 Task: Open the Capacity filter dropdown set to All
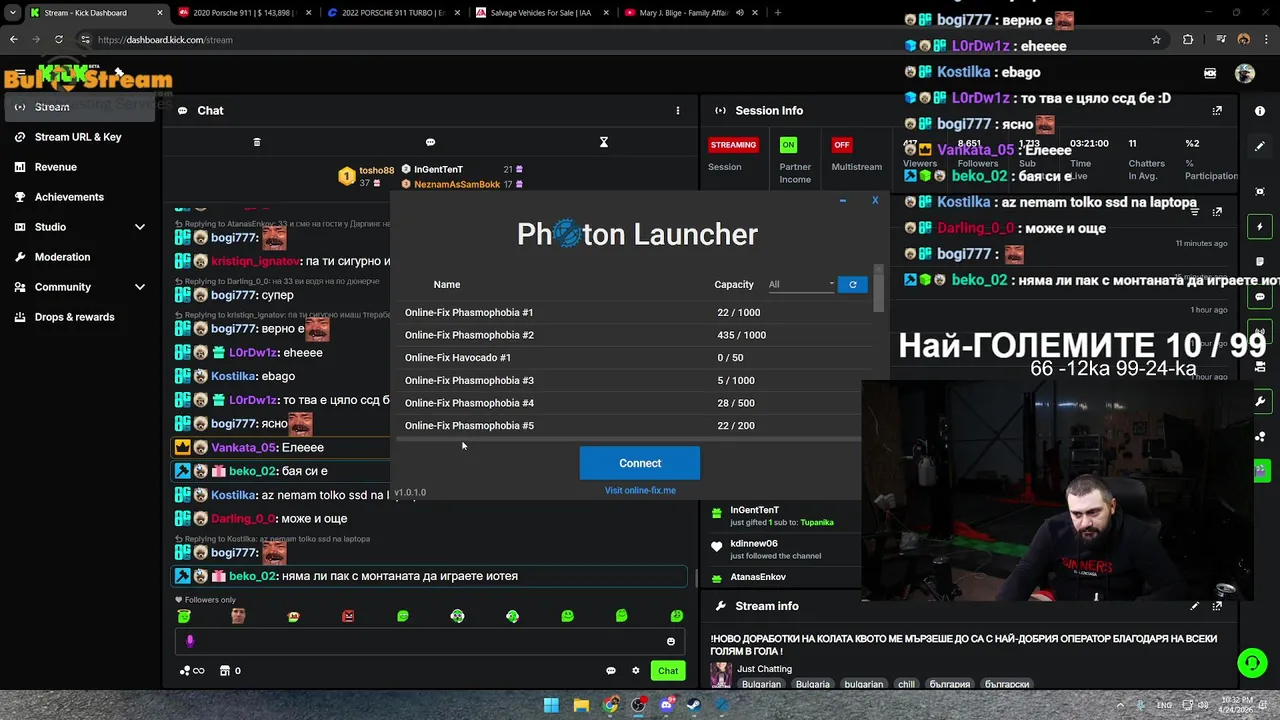coord(801,285)
